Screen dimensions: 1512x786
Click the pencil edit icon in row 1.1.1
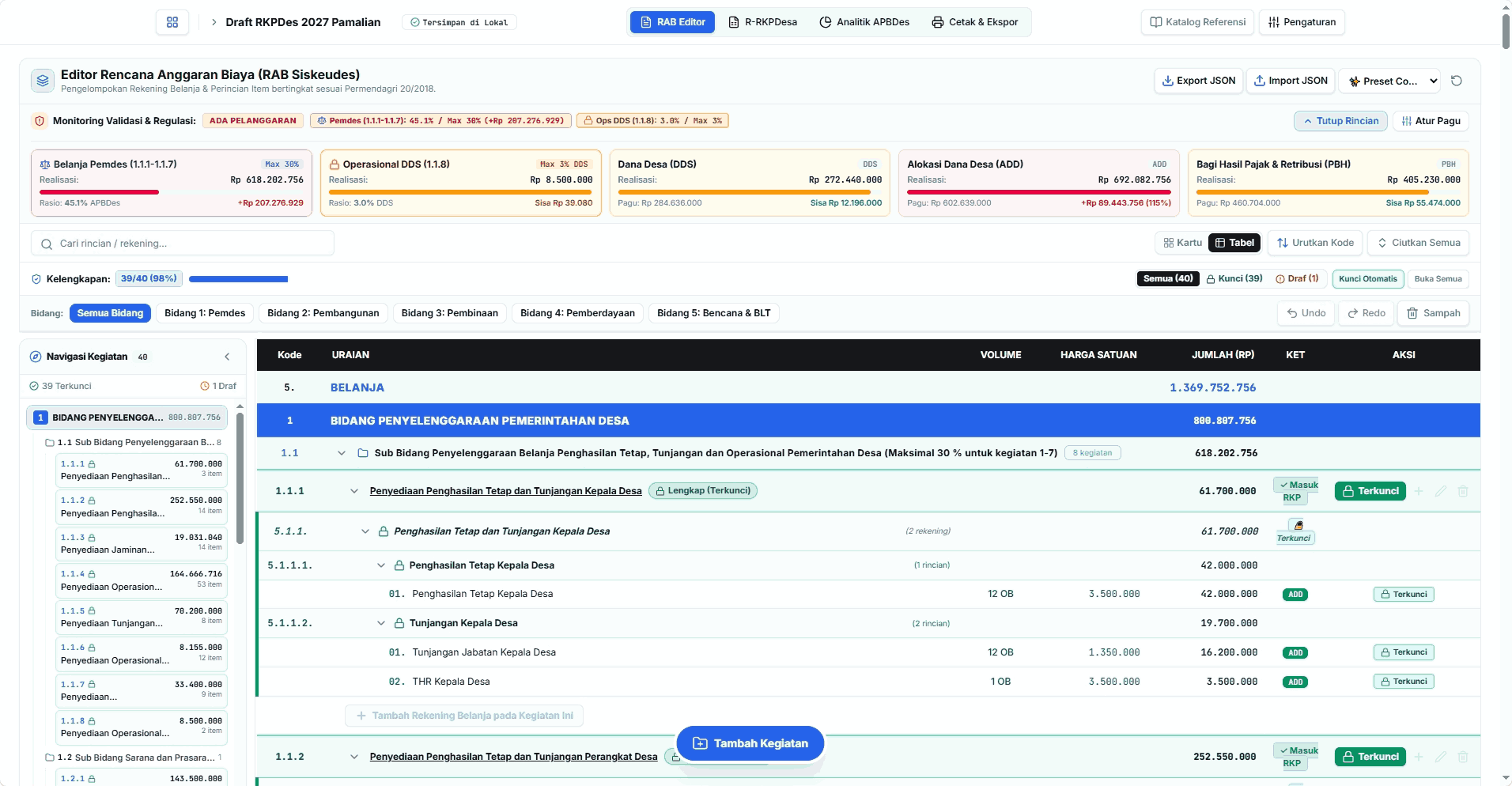(1441, 491)
